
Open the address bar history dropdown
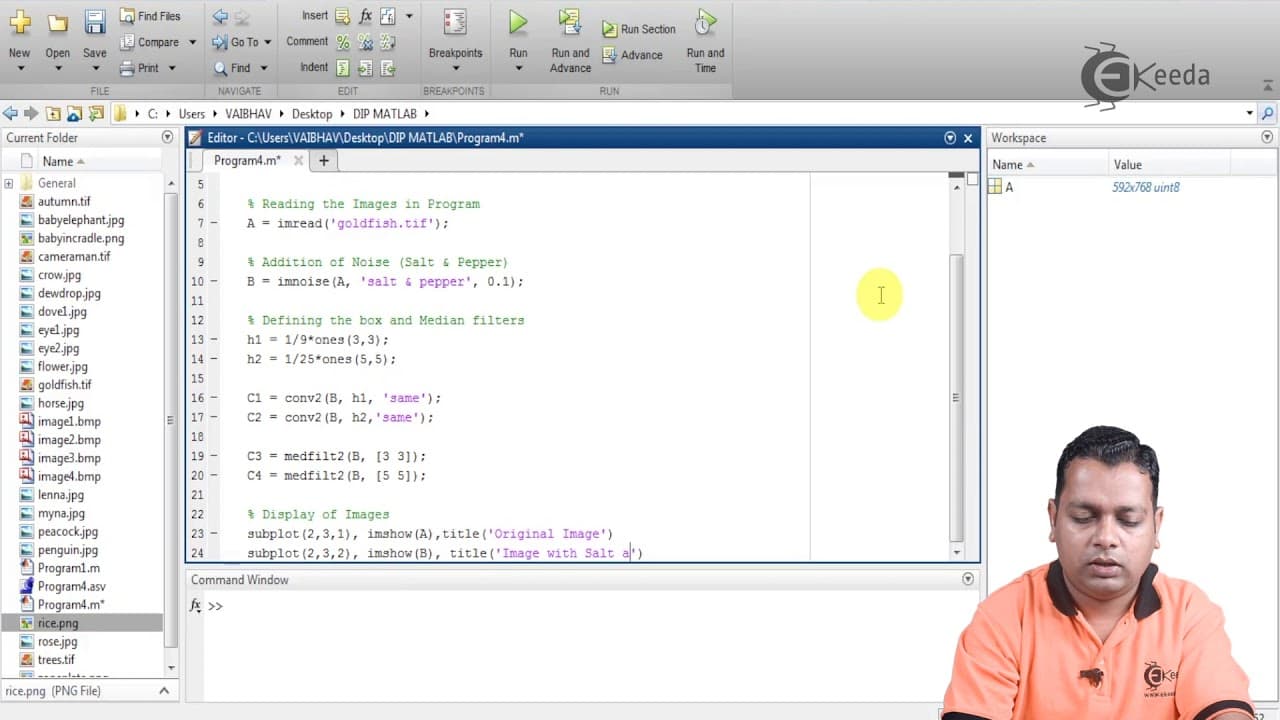click(x=1250, y=114)
